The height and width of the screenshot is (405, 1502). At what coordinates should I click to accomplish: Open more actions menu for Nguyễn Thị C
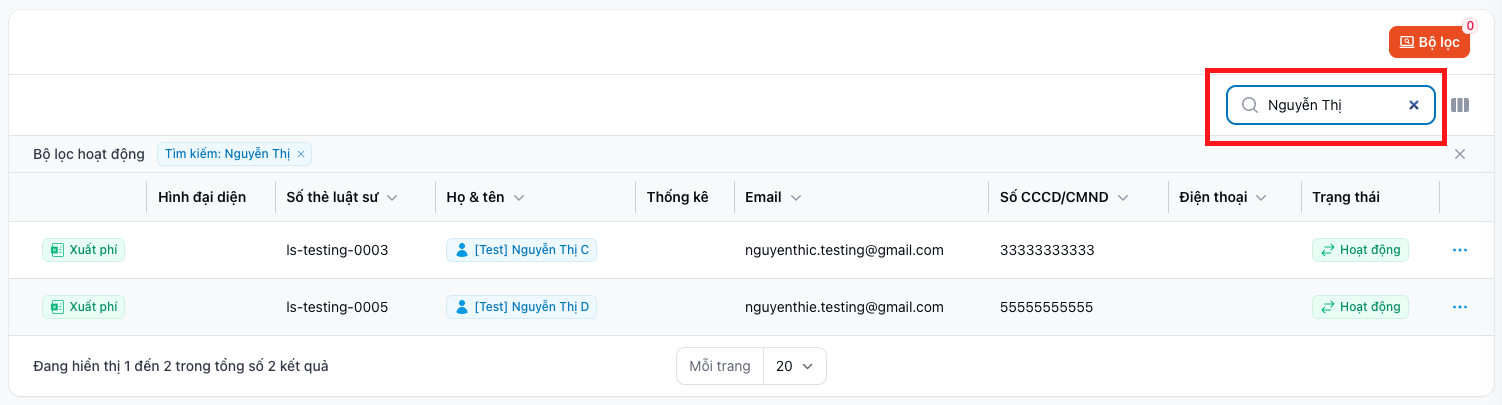[x=1459, y=250]
